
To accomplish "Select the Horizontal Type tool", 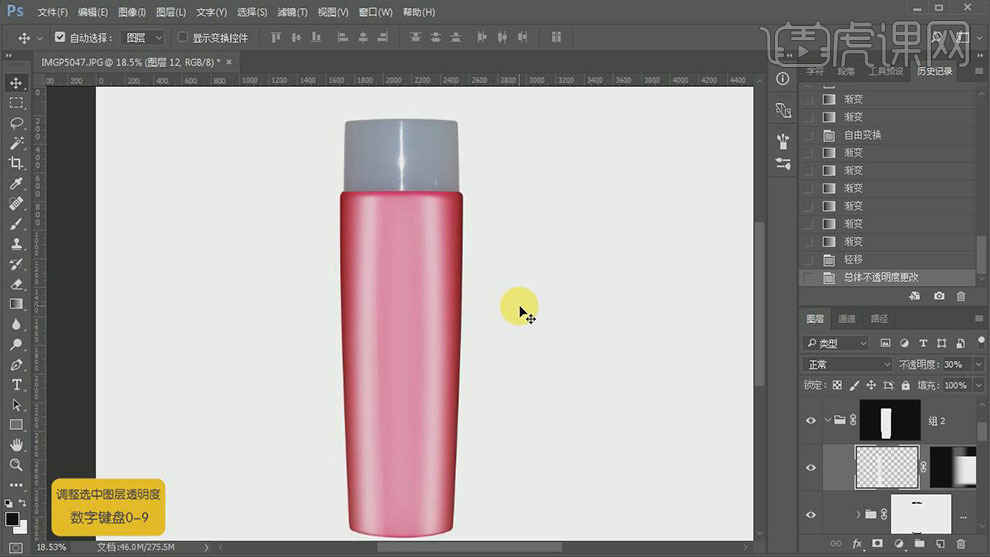I will point(16,385).
